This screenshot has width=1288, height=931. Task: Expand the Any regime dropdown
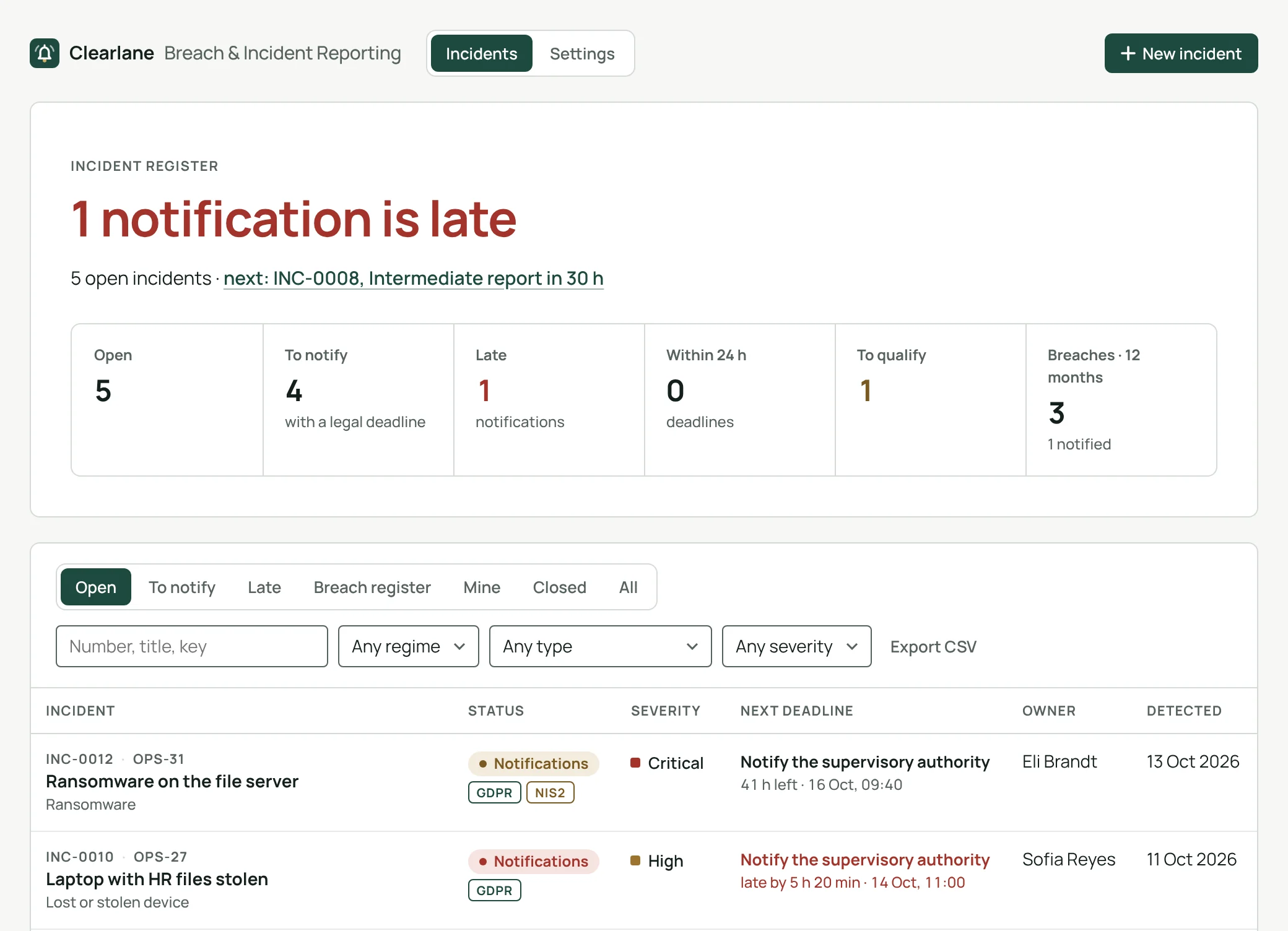(409, 646)
